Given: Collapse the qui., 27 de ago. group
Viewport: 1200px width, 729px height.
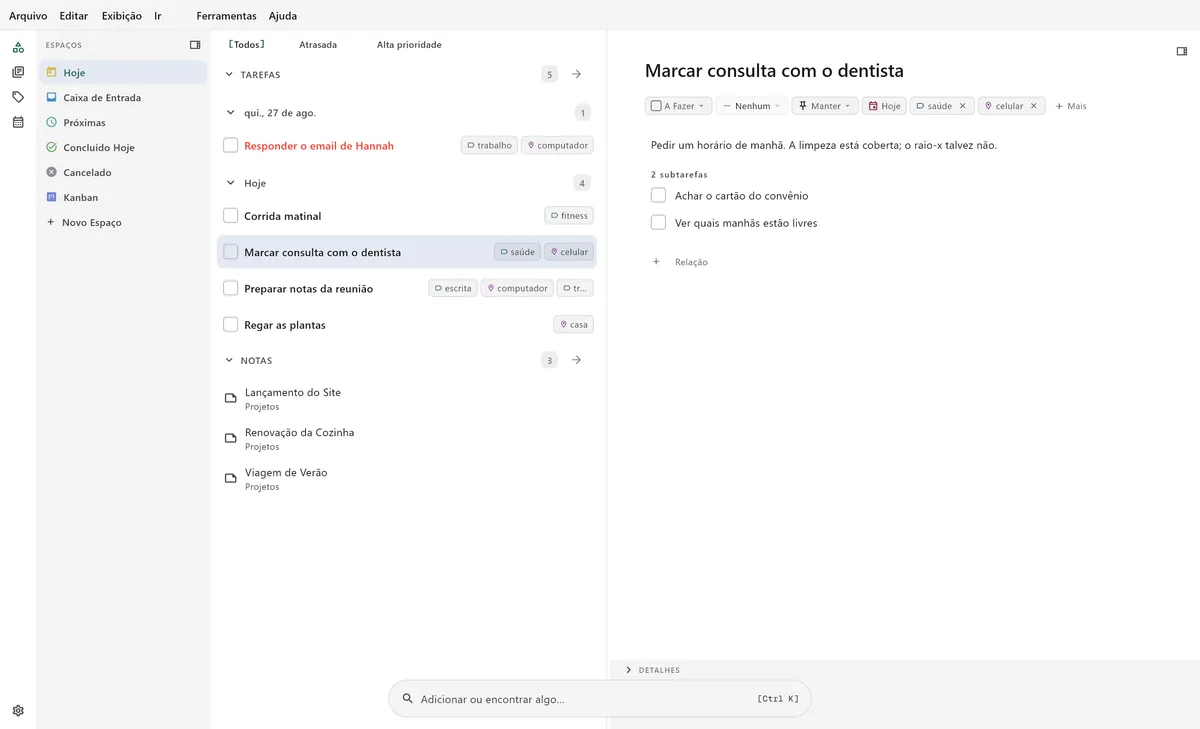Looking at the screenshot, I should coord(231,113).
